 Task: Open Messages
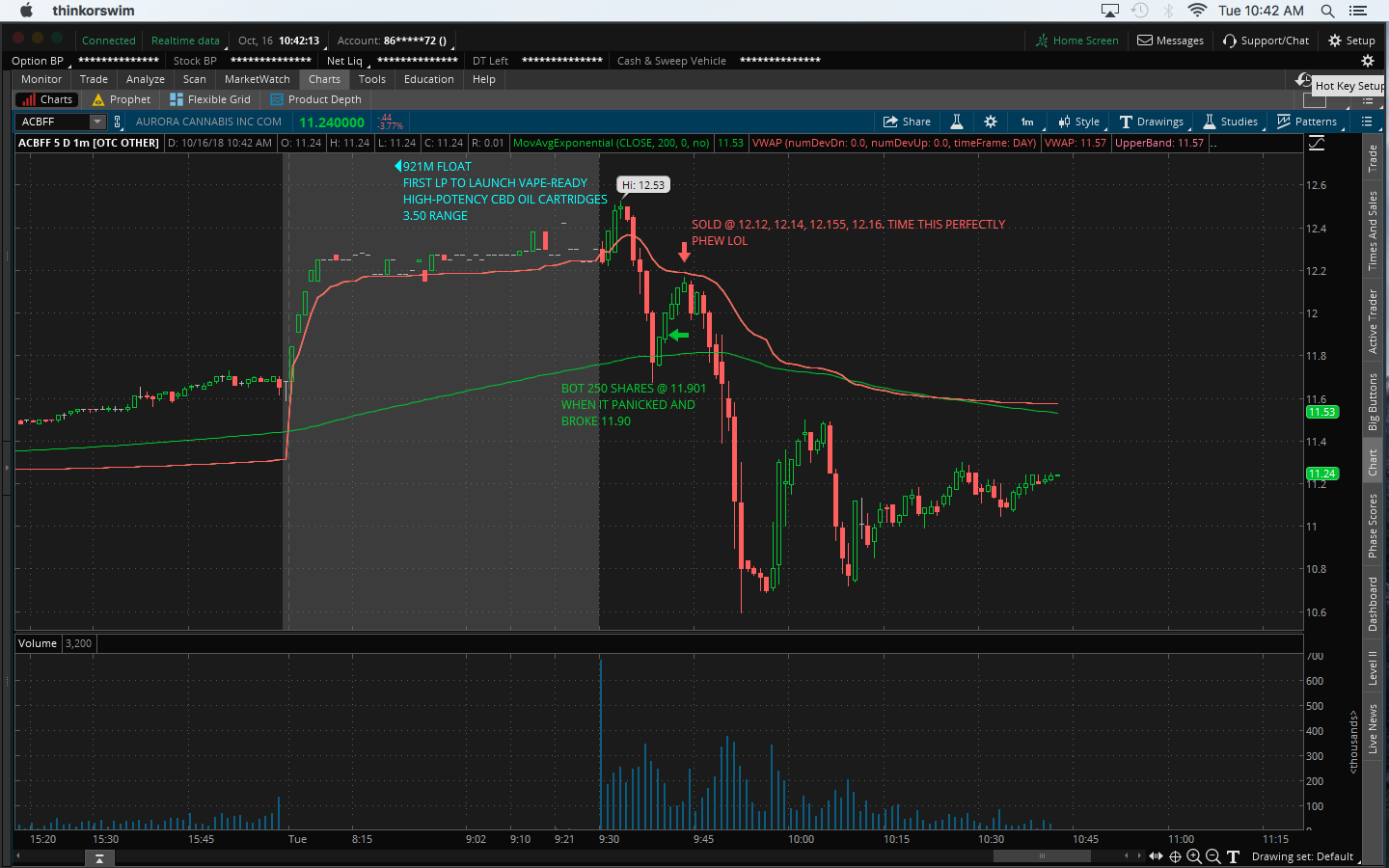[1170, 41]
